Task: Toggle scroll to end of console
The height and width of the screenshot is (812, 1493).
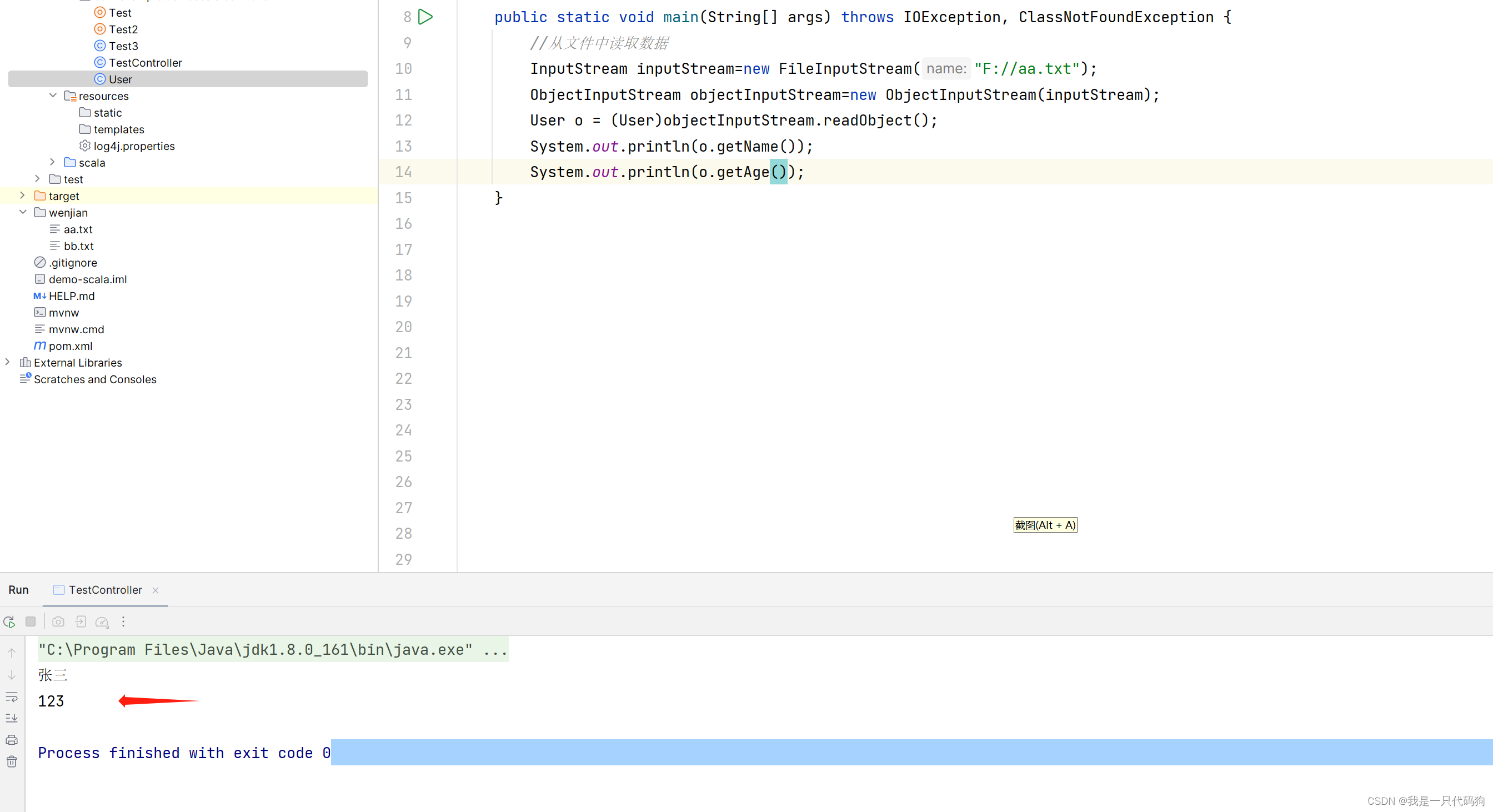Action: (x=12, y=718)
